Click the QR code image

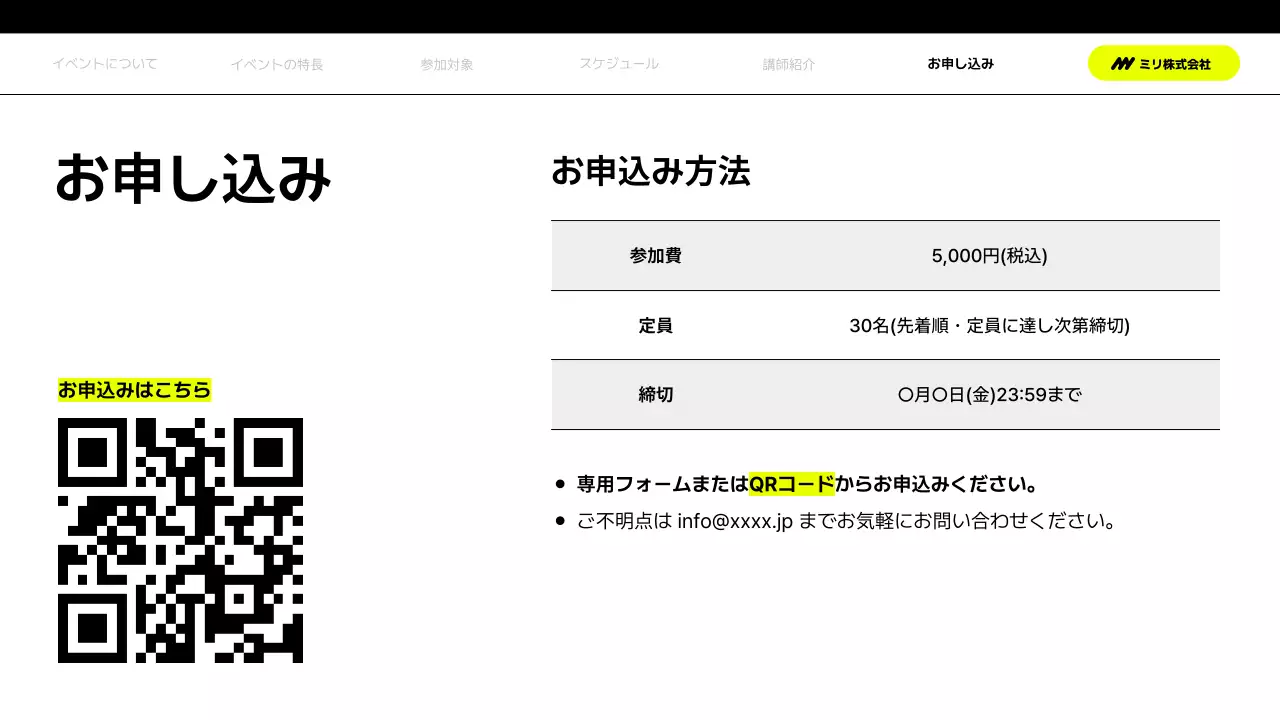(x=181, y=539)
